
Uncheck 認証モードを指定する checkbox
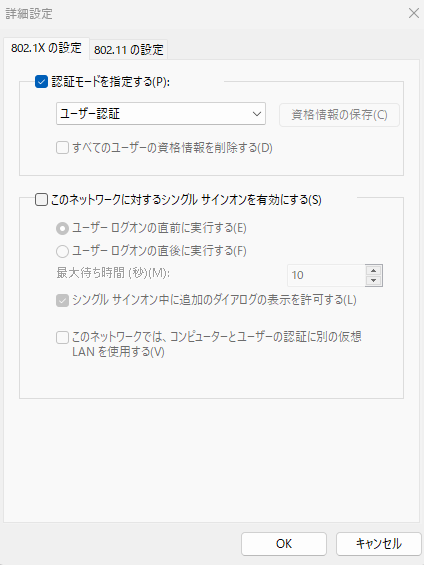tap(41, 81)
